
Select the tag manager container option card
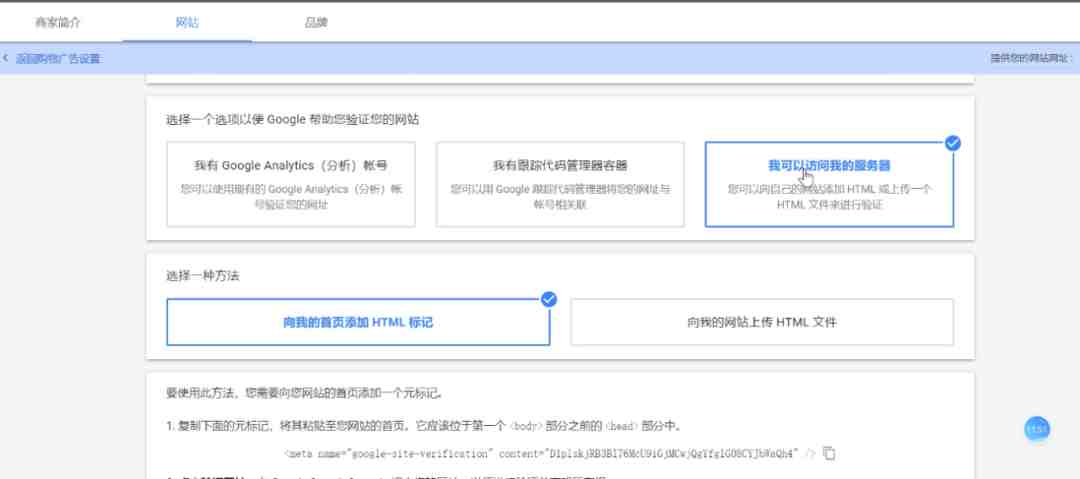tap(560, 184)
